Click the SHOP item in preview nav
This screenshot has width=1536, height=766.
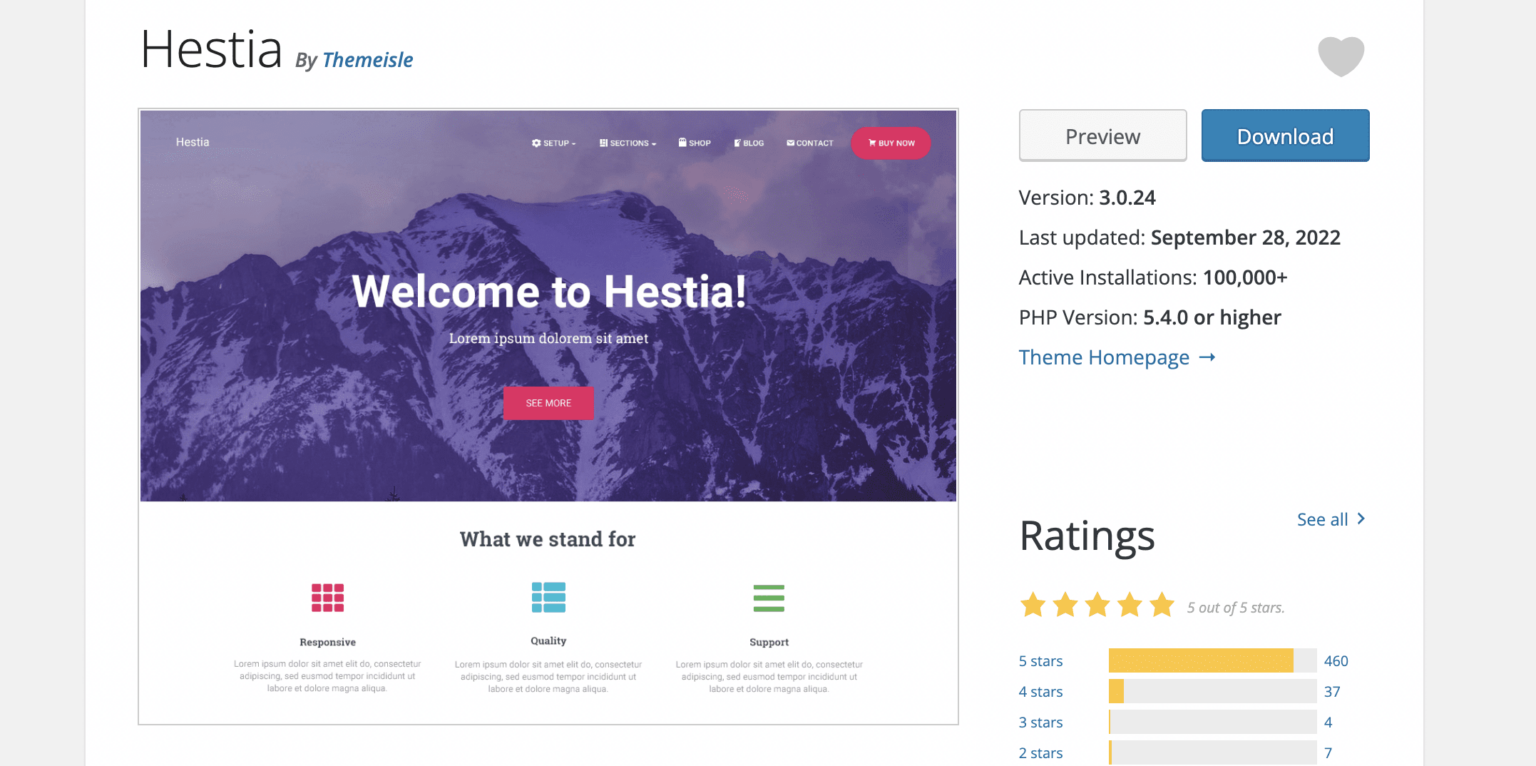tap(695, 143)
